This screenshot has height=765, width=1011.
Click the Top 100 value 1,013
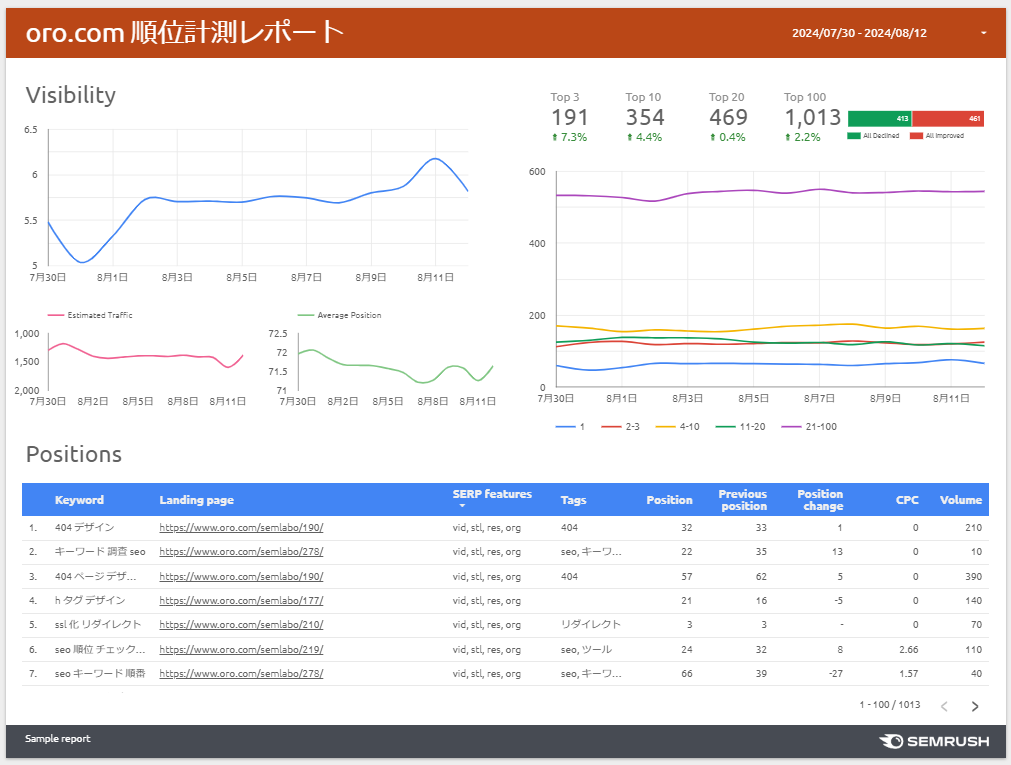(812, 117)
